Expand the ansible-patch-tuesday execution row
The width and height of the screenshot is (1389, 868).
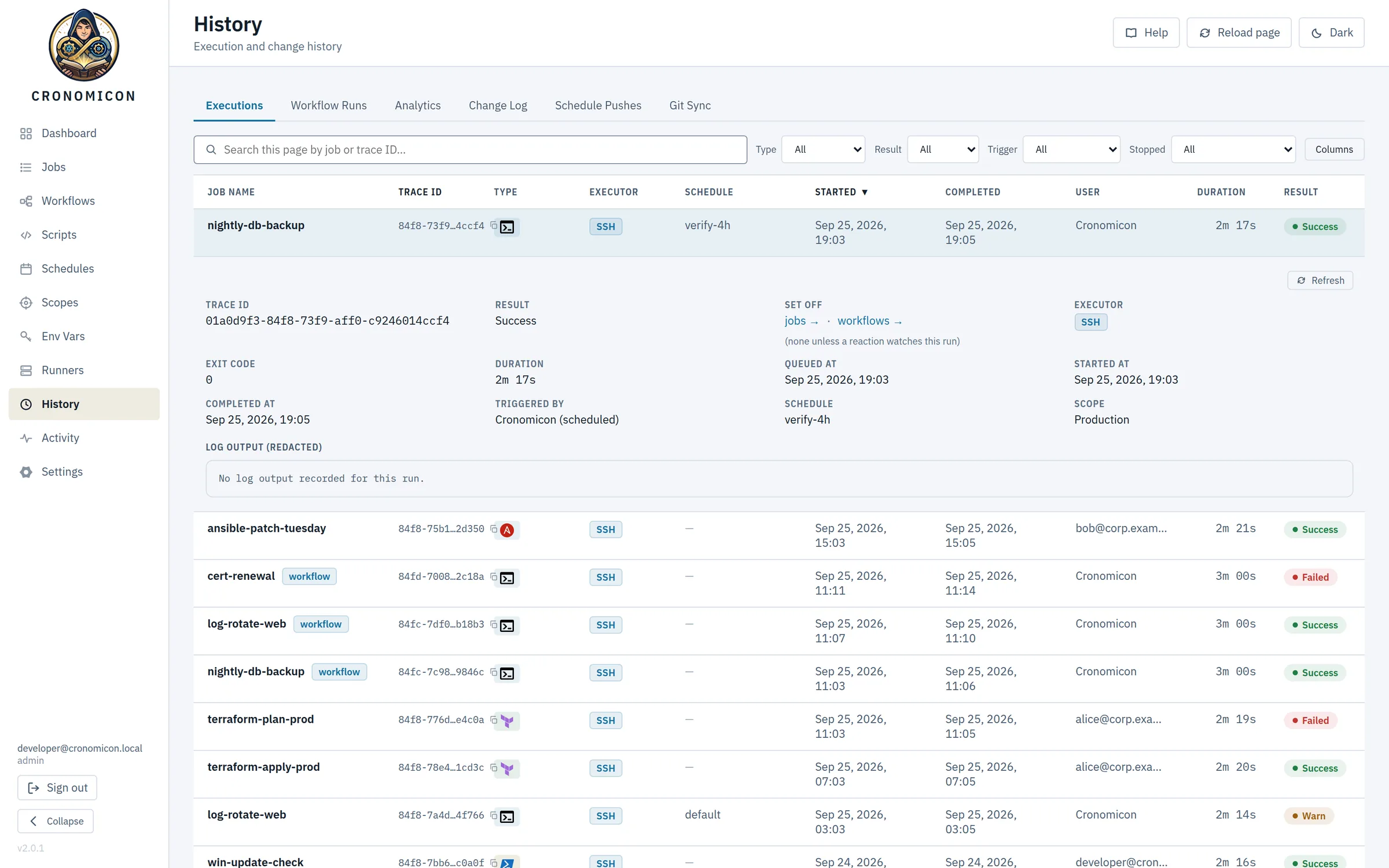(779, 536)
